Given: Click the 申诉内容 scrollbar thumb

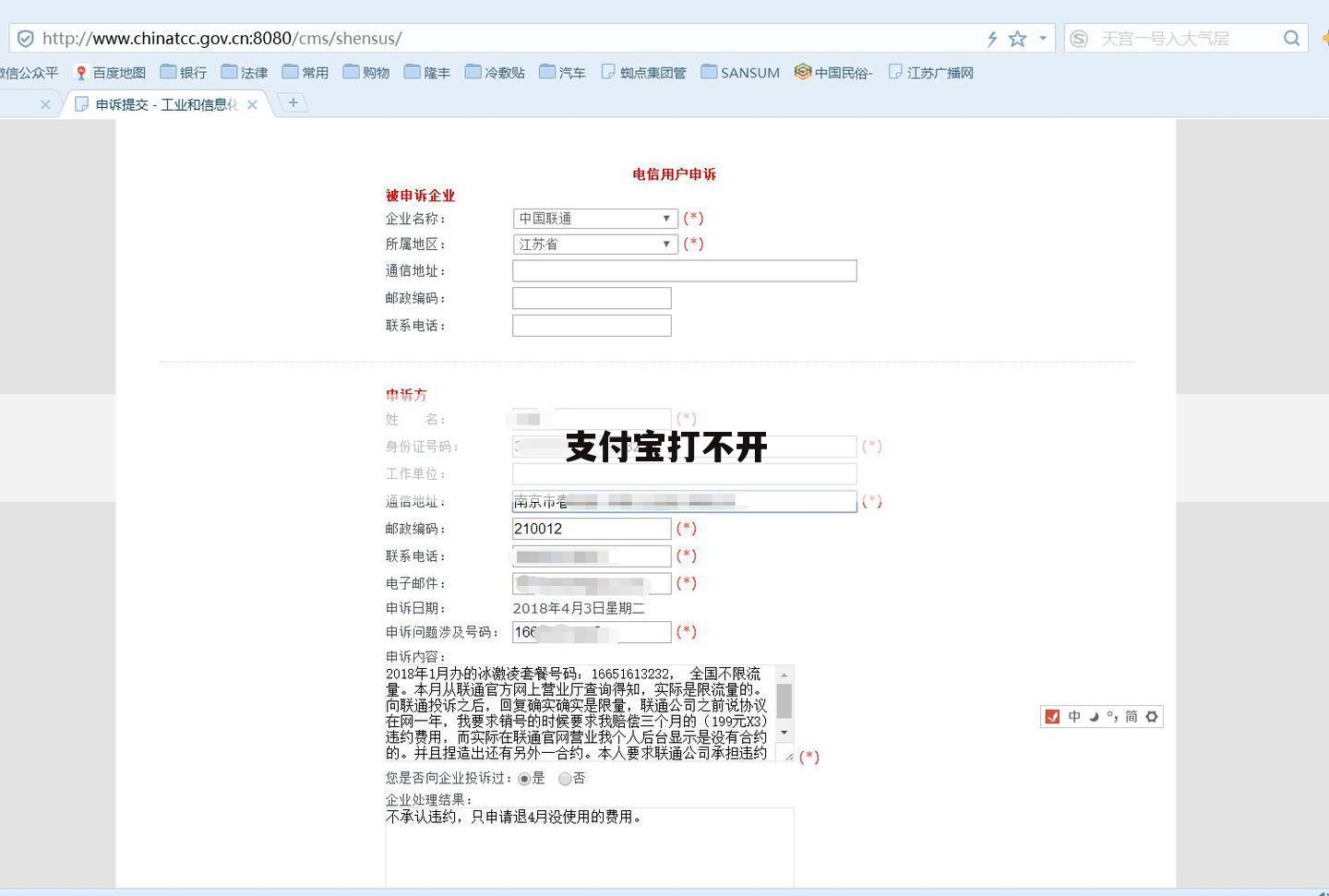Looking at the screenshot, I should tap(784, 700).
